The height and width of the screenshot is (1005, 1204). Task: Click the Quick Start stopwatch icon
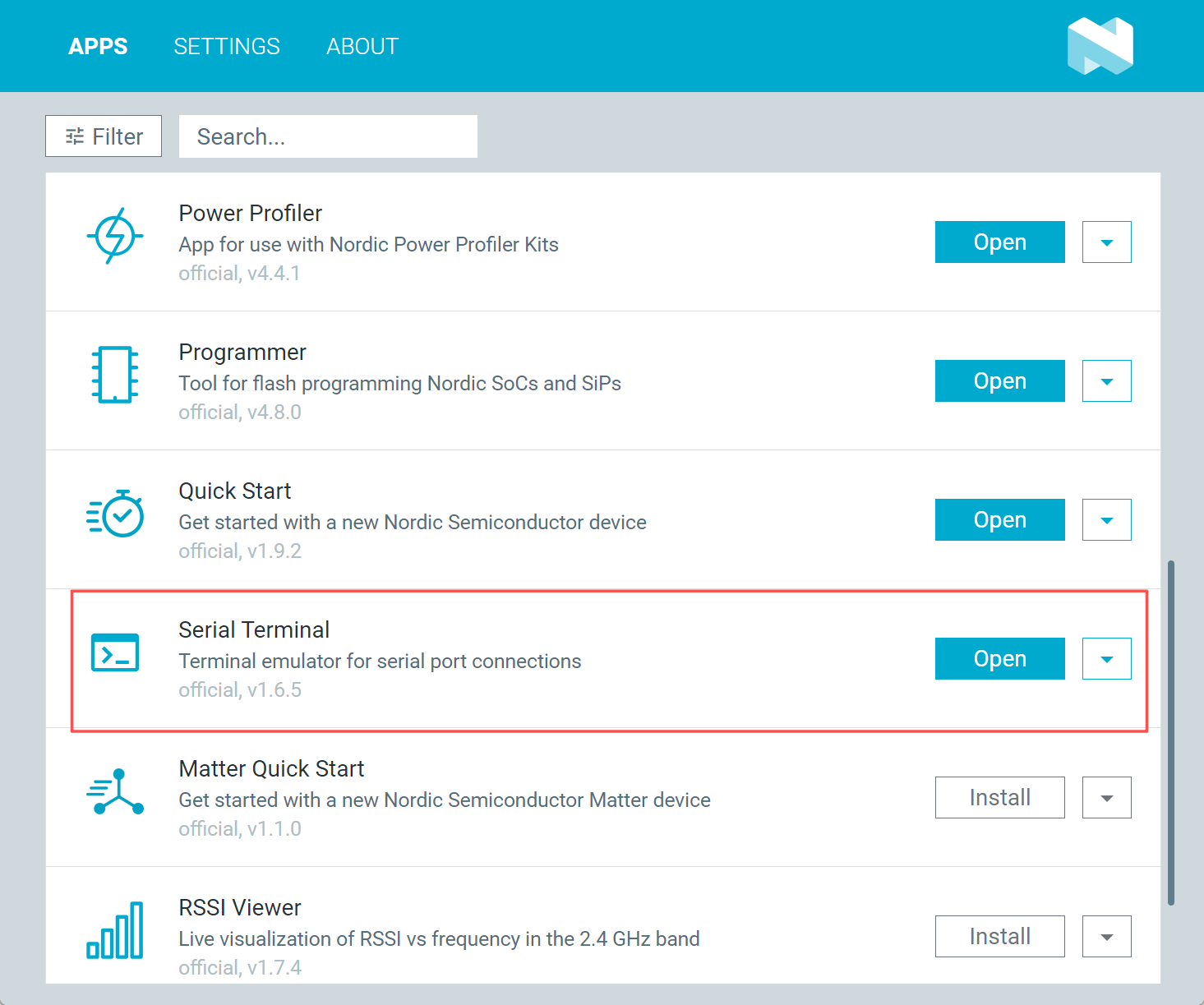[115, 514]
